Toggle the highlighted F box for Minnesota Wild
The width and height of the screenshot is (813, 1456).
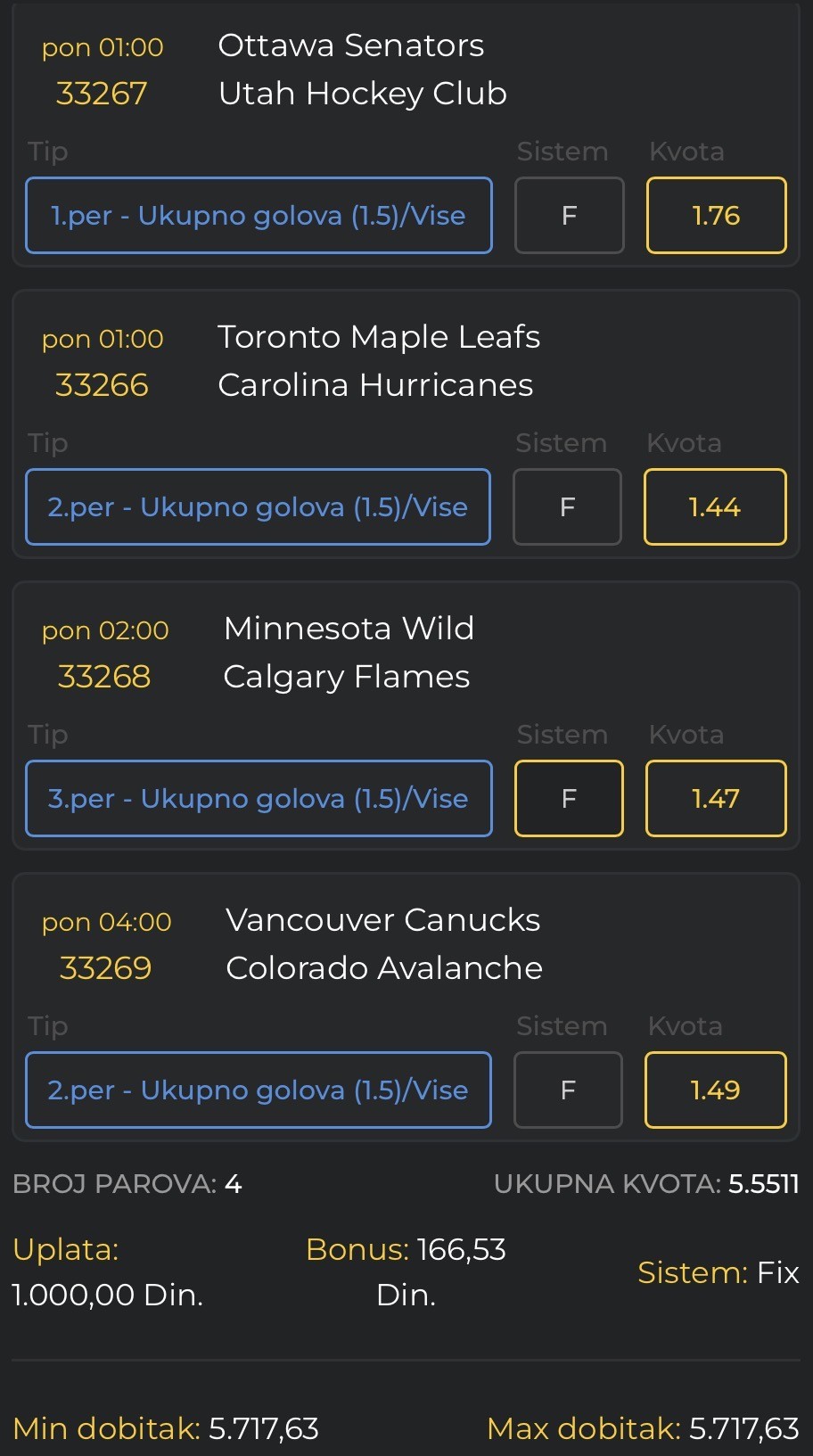click(569, 799)
